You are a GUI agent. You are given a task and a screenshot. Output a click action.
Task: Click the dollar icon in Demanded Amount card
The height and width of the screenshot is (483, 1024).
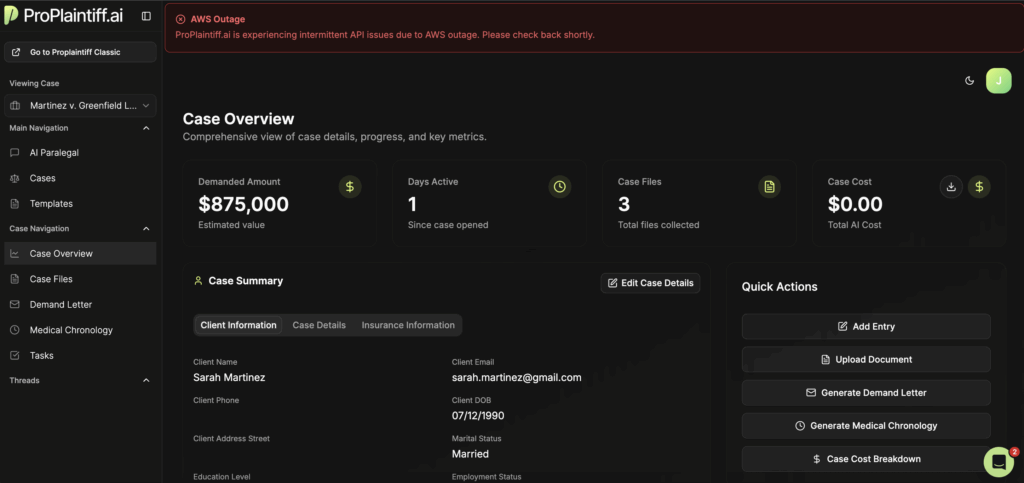click(350, 186)
